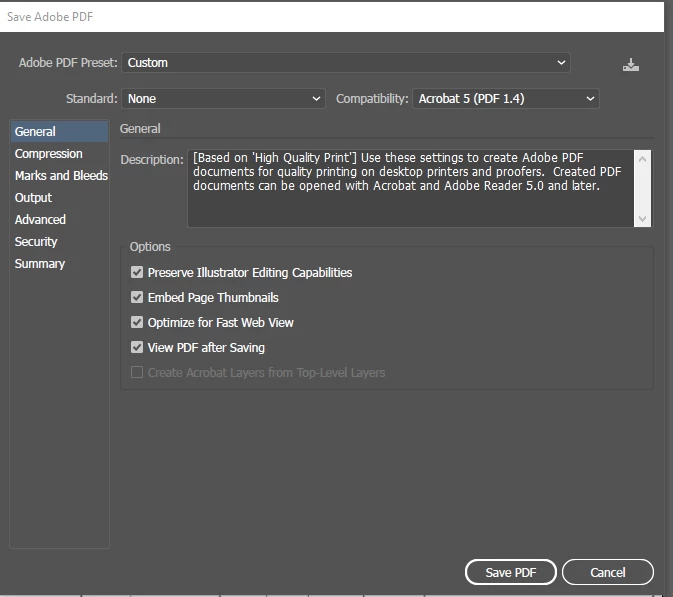Viewport: 673px width, 597px height.
Task: Toggle Embed Page Thumbnails checkbox
Action: tap(137, 297)
